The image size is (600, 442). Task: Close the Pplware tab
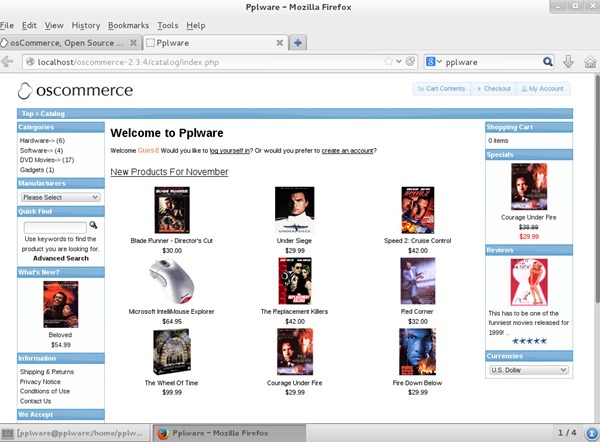coord(280,43)
